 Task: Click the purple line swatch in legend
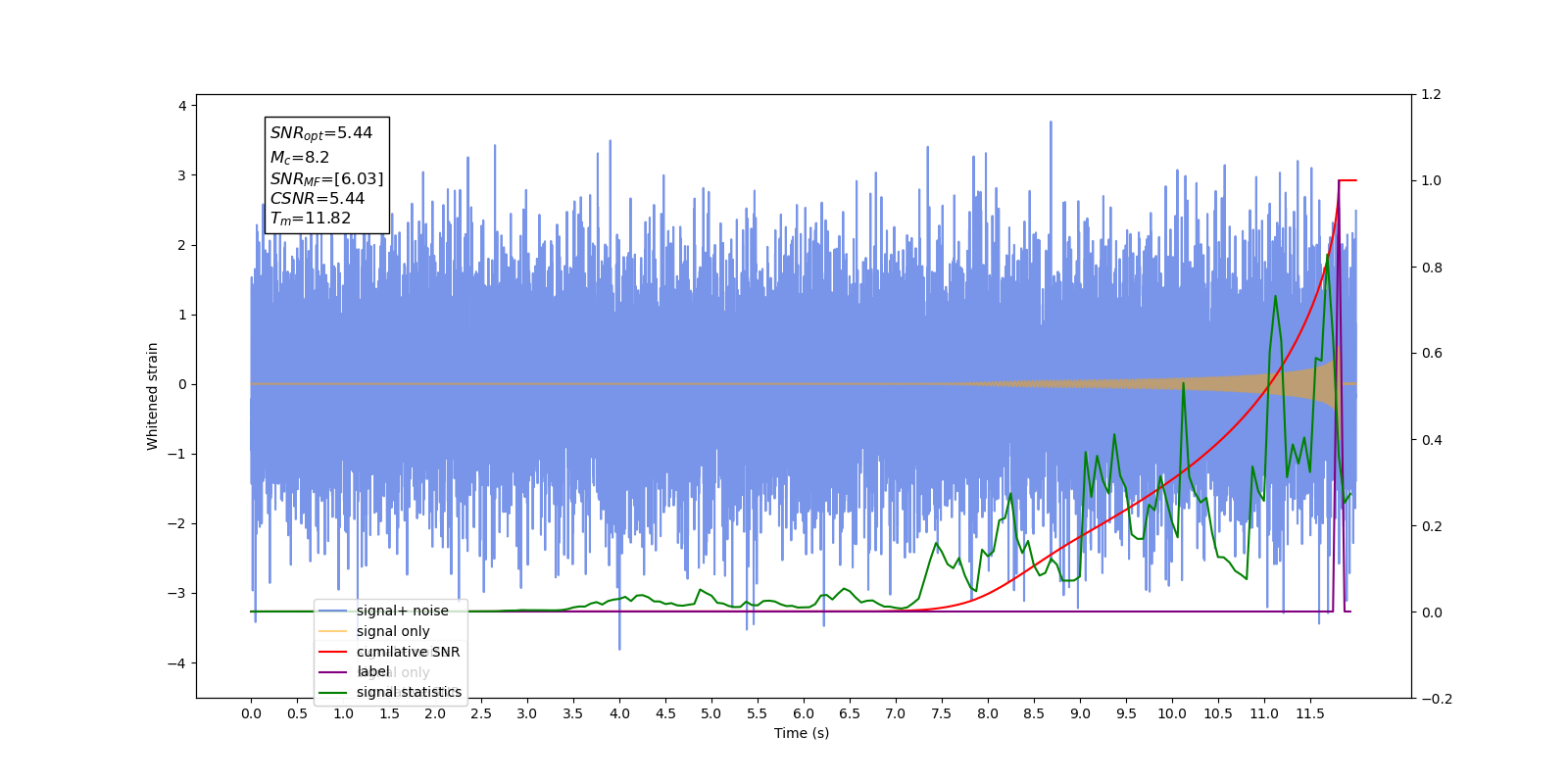(x=333, y=672)
